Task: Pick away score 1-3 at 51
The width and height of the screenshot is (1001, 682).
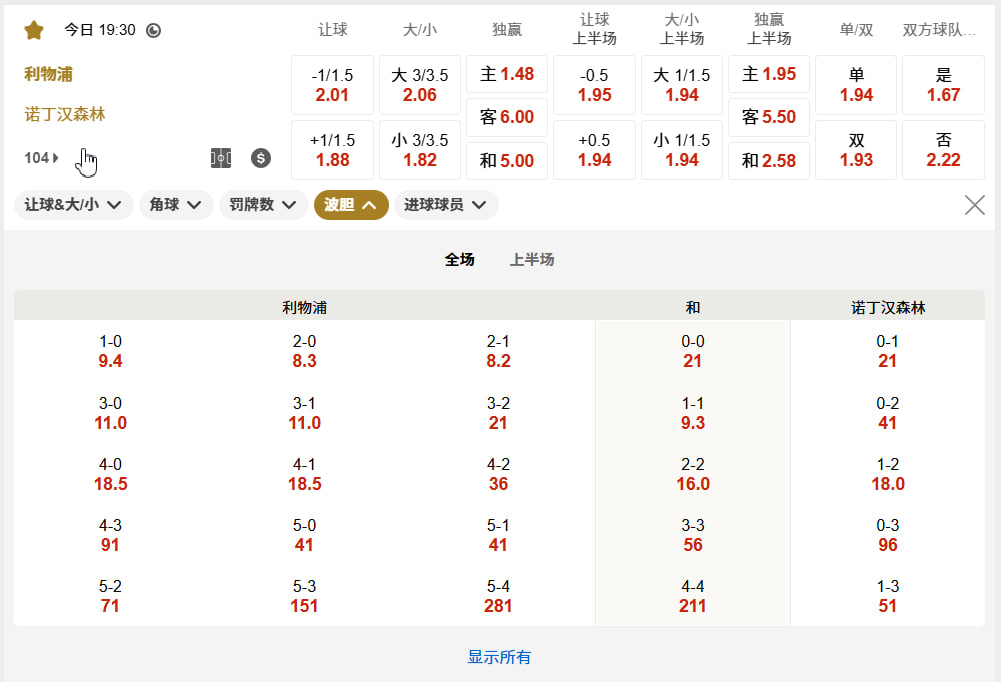Action: click(x=887, y=596)
